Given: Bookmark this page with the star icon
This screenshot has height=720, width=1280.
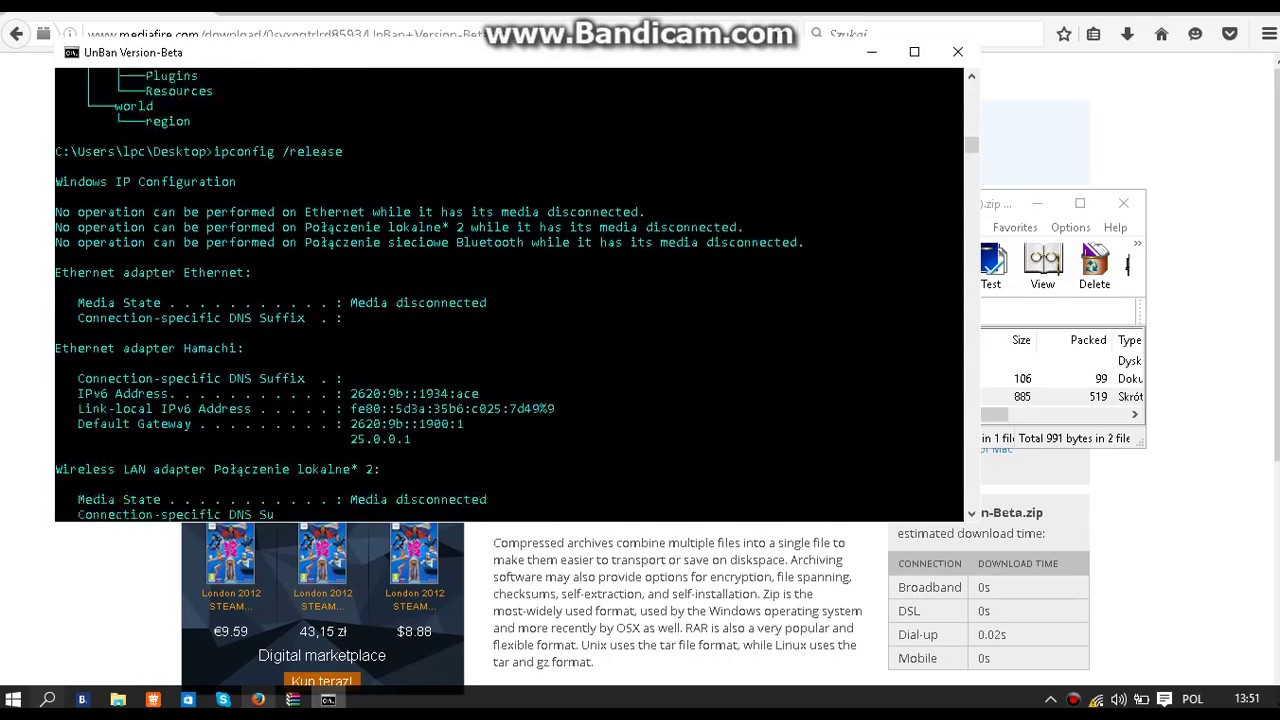Looking at the screenshot, I should 1064,34.
